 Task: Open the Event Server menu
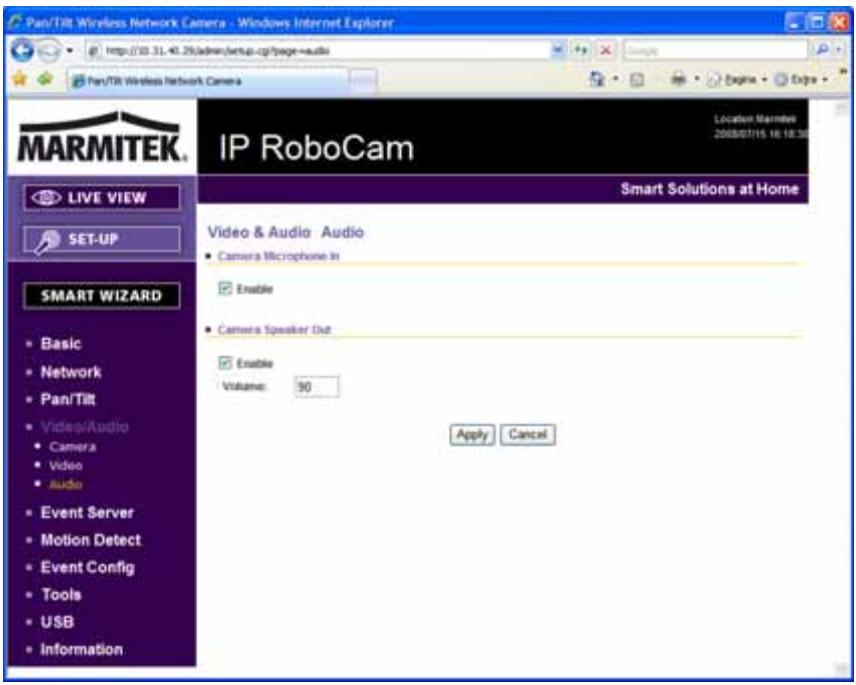point(87,513)
